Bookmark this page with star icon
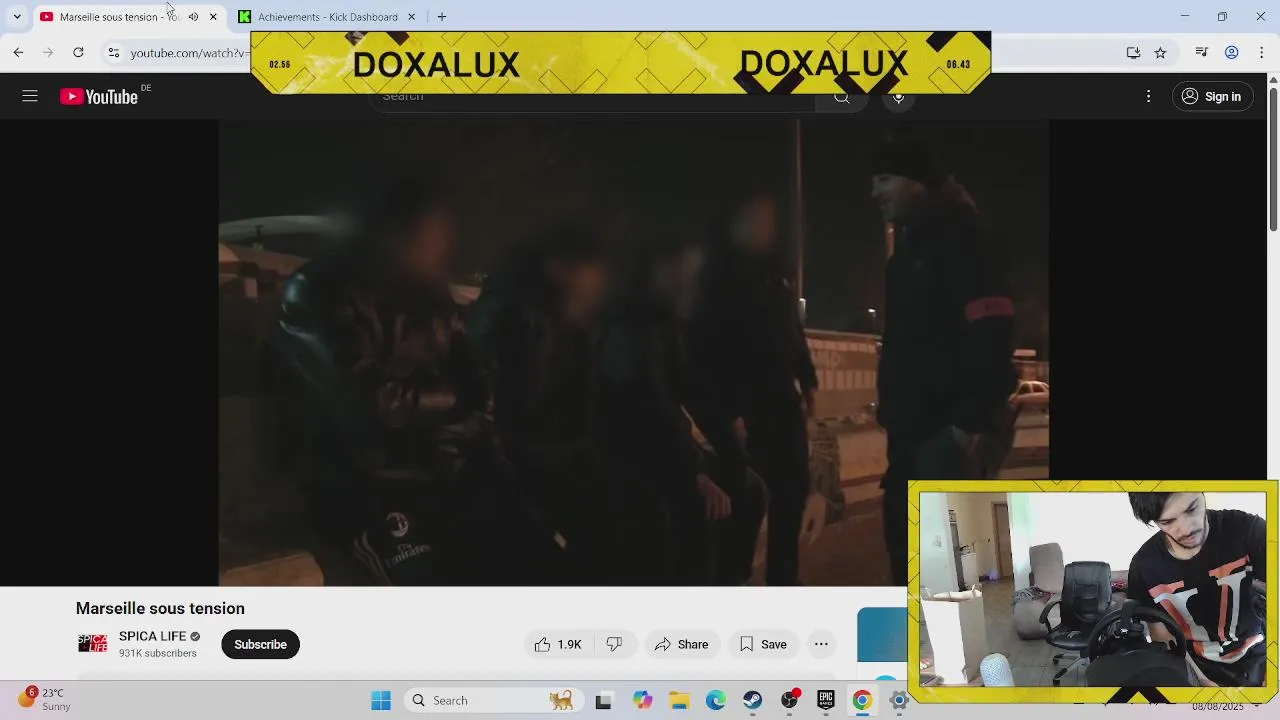This screenshot has width=1280, height=720. click(1160, 52)
